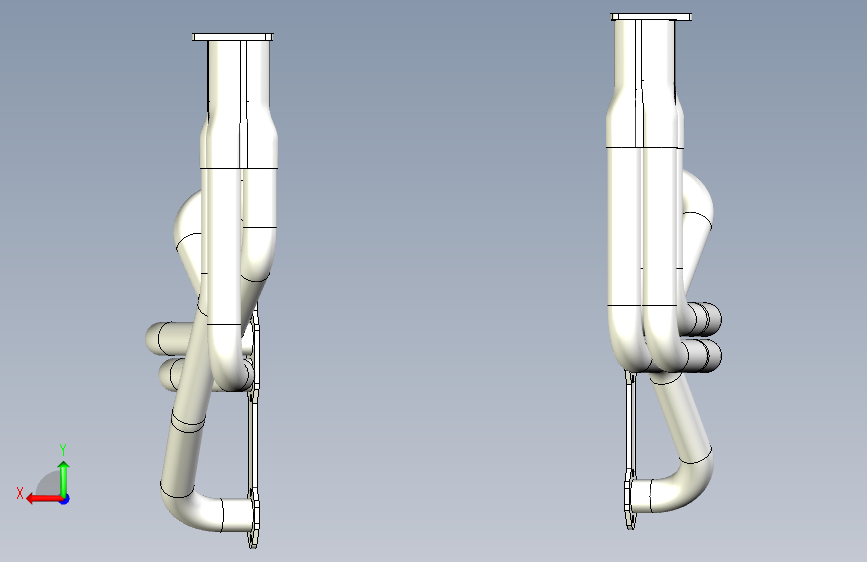This screenshot has height=562, width=867.
Task: Click the green Y axis arrow on triad
Action: (64, 478)
